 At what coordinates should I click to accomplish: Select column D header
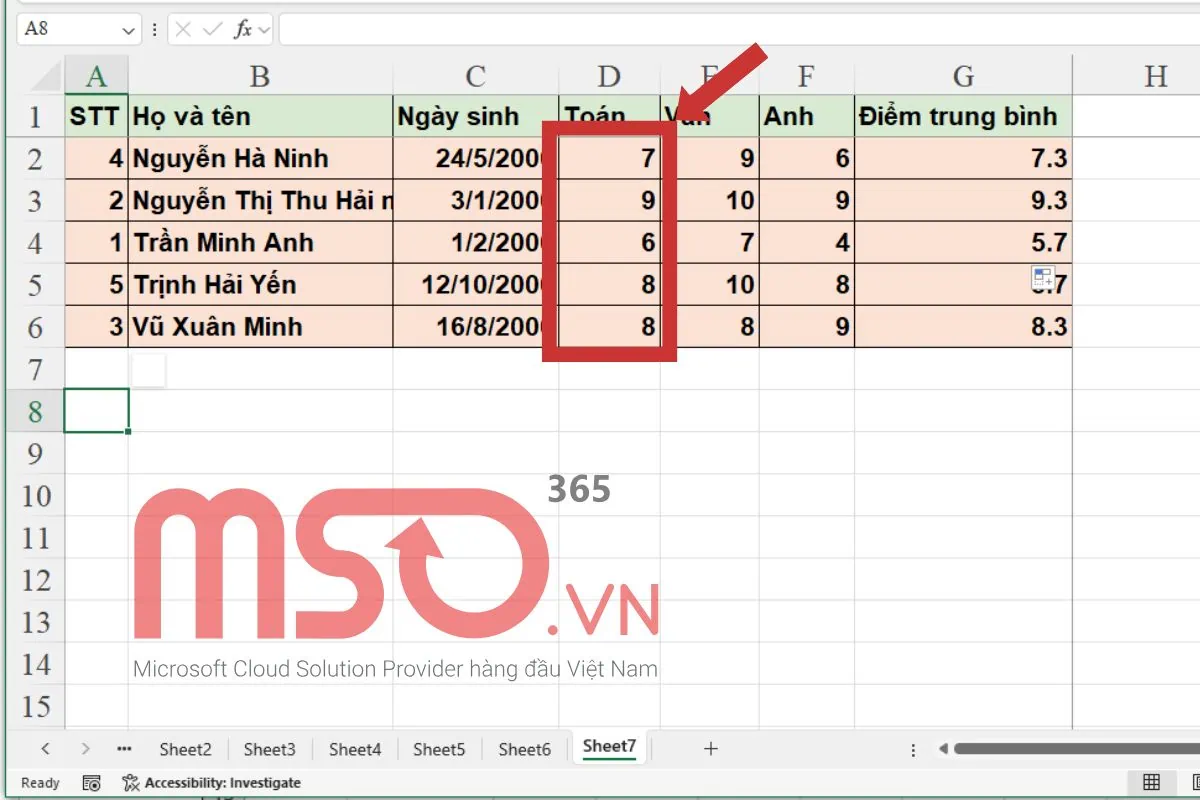pos(609,76)
